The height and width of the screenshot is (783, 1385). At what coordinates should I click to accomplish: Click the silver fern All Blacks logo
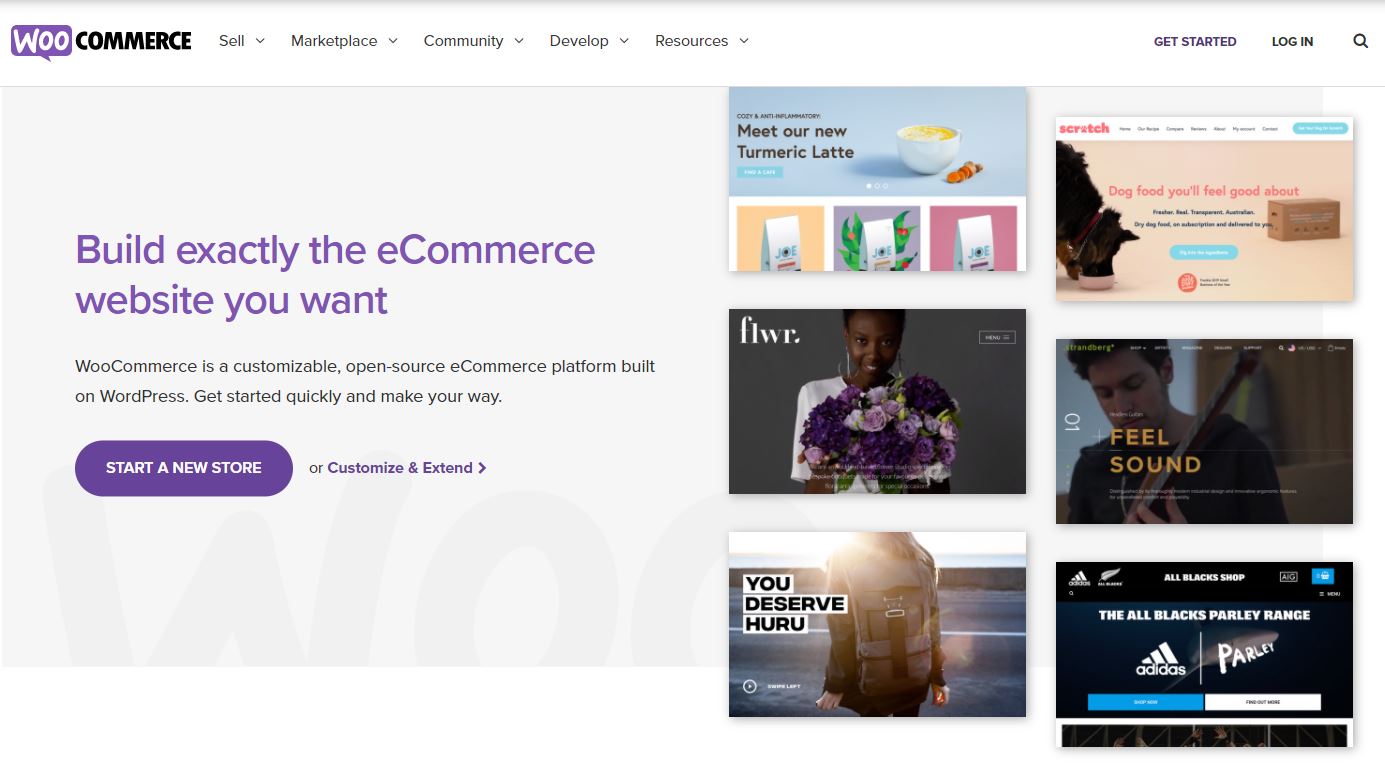1110,575
